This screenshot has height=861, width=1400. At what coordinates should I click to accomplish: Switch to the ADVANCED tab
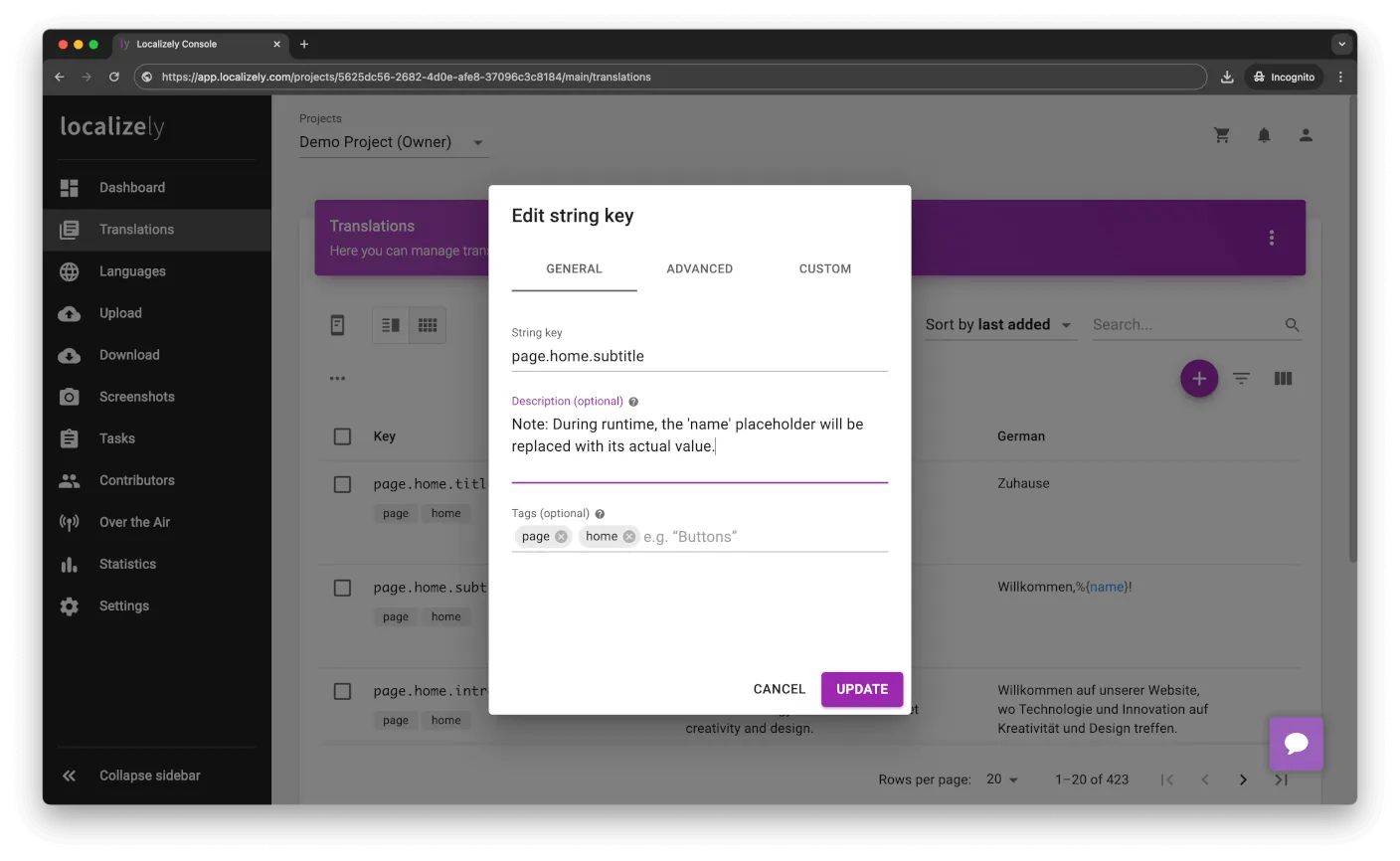pyautogui.click(x=699, y=269)
